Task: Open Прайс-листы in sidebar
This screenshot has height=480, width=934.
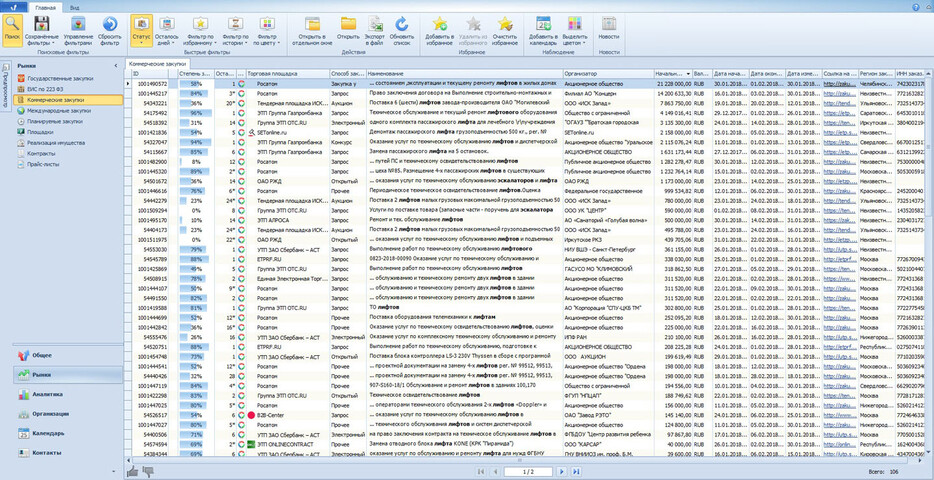Action: point(42,164)
